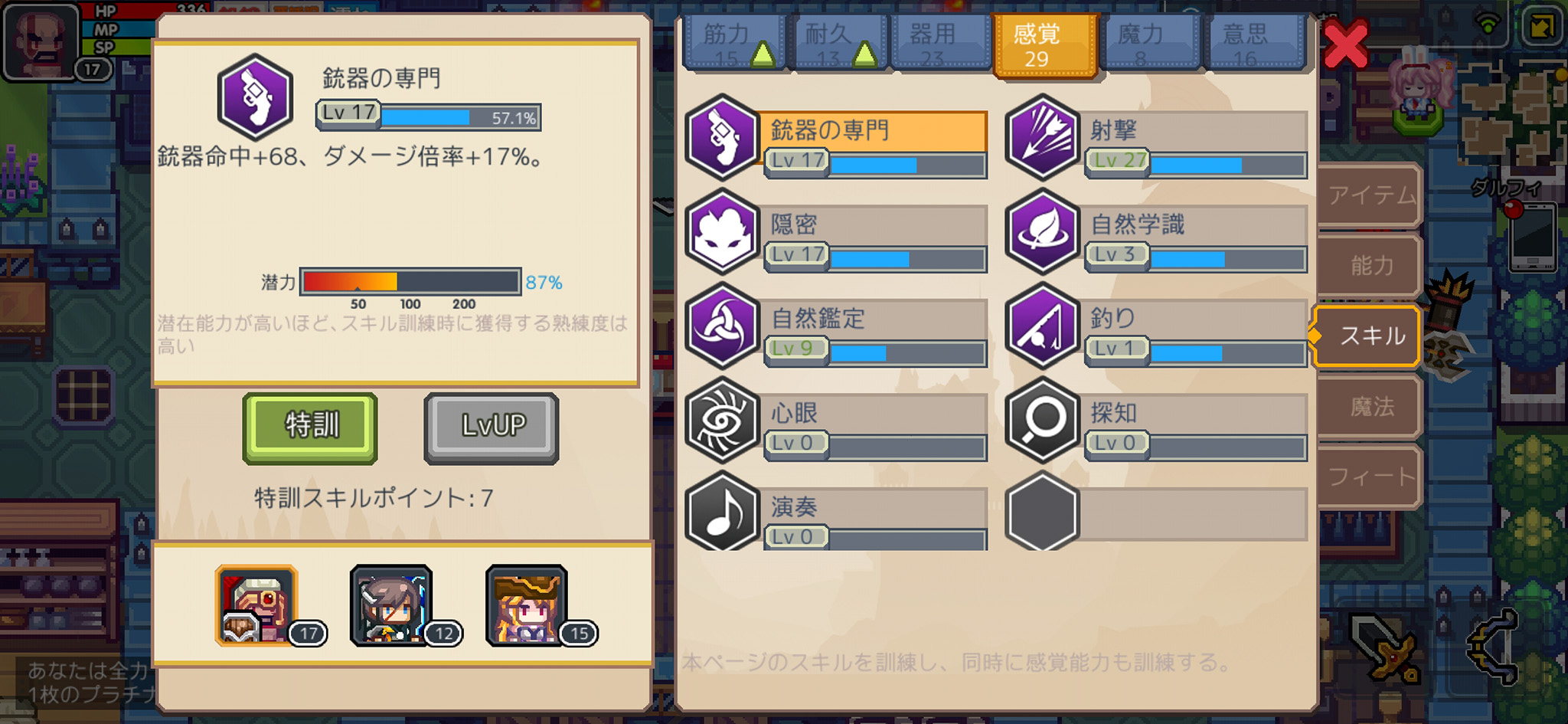Select the 隠密 stealth skill icon
1568x724 pixels.
[722, 232]
